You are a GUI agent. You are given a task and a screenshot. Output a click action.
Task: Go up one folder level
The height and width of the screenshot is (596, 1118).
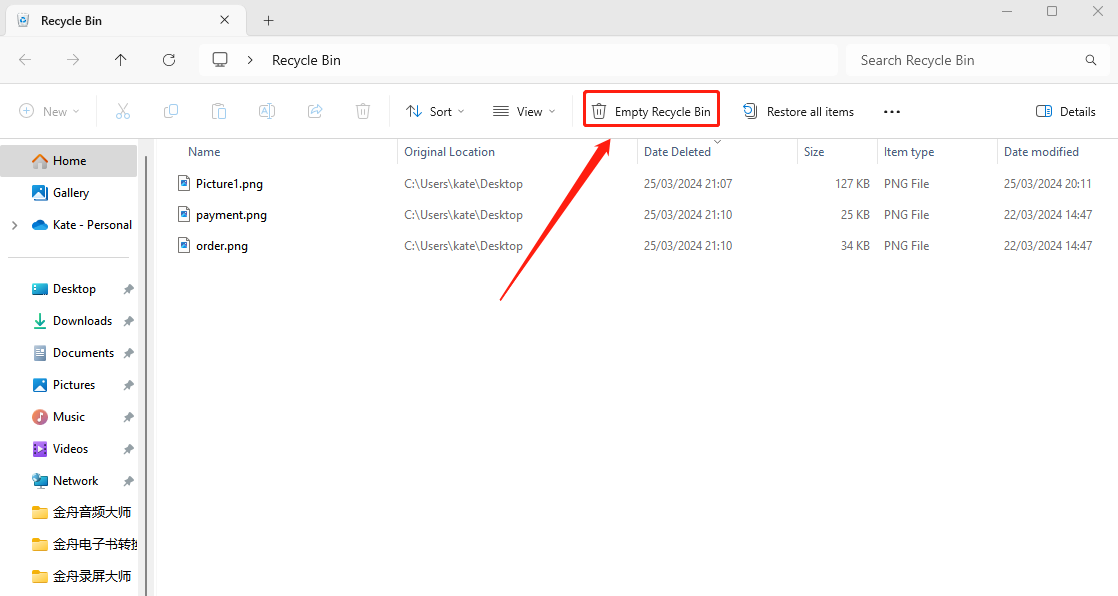coord(121,60)
